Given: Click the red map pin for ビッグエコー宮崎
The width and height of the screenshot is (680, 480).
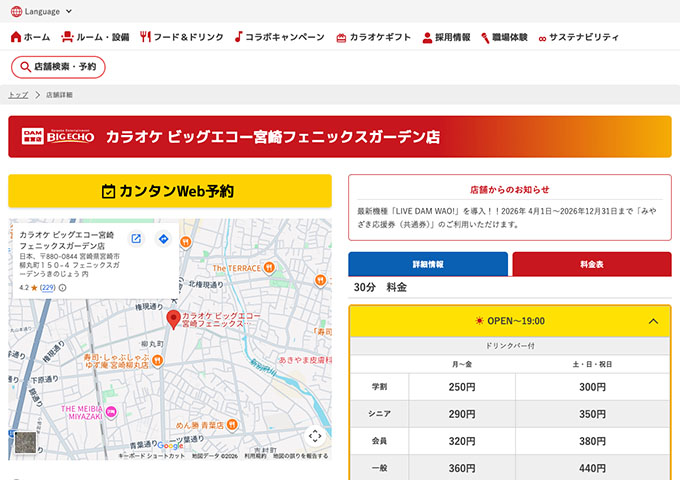Looking at the screenshot, I should click(173, 320).
